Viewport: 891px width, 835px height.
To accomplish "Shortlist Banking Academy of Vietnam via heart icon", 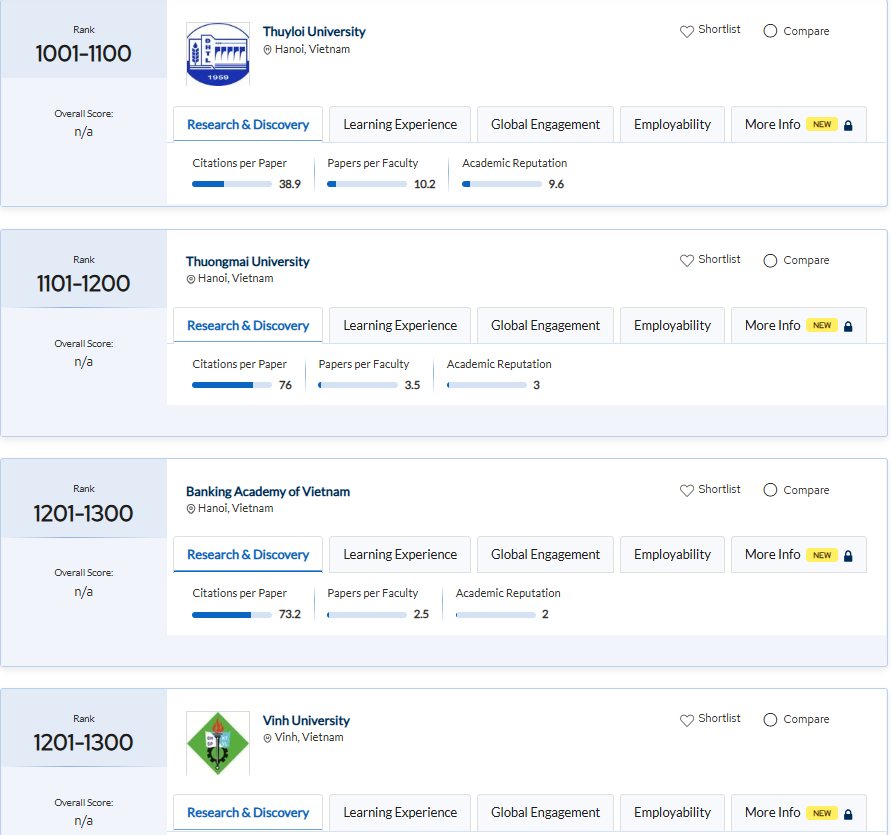I will (686, 490).
